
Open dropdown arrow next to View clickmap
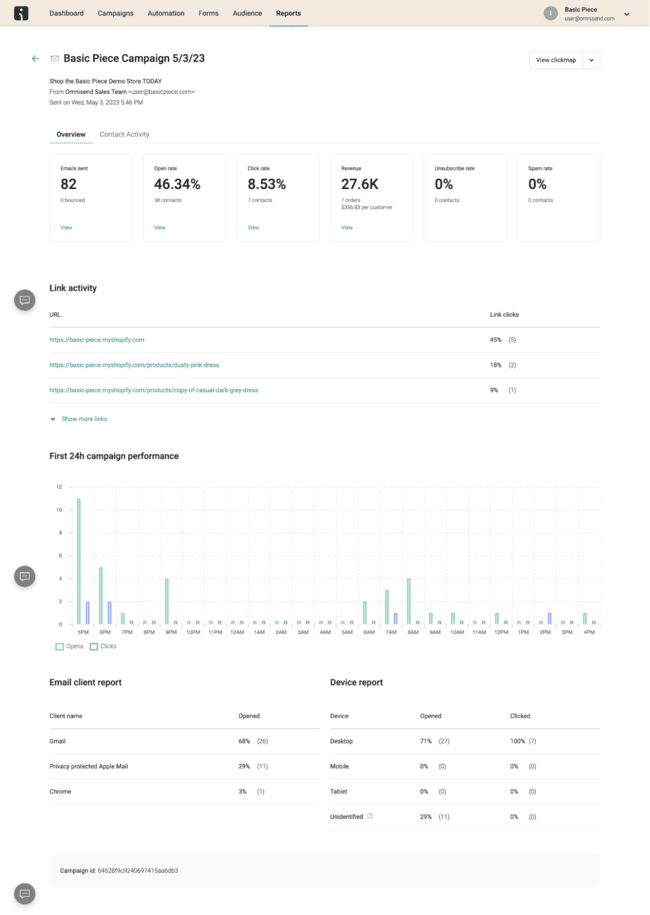tap(591, 60)
